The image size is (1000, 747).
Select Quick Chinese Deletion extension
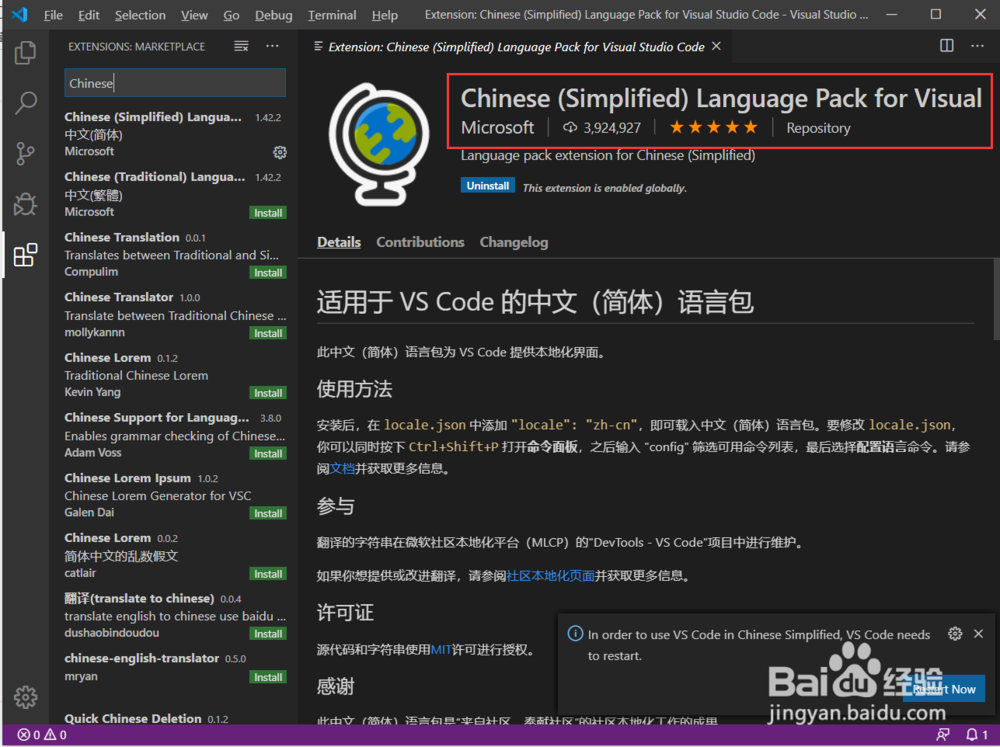(175, 718)
